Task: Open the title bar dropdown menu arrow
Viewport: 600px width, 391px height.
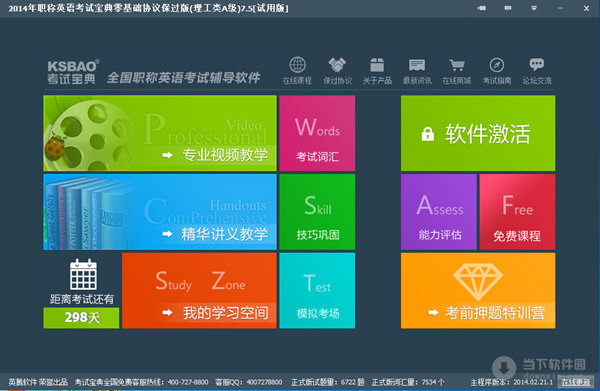Action: [x=534, y=8]
